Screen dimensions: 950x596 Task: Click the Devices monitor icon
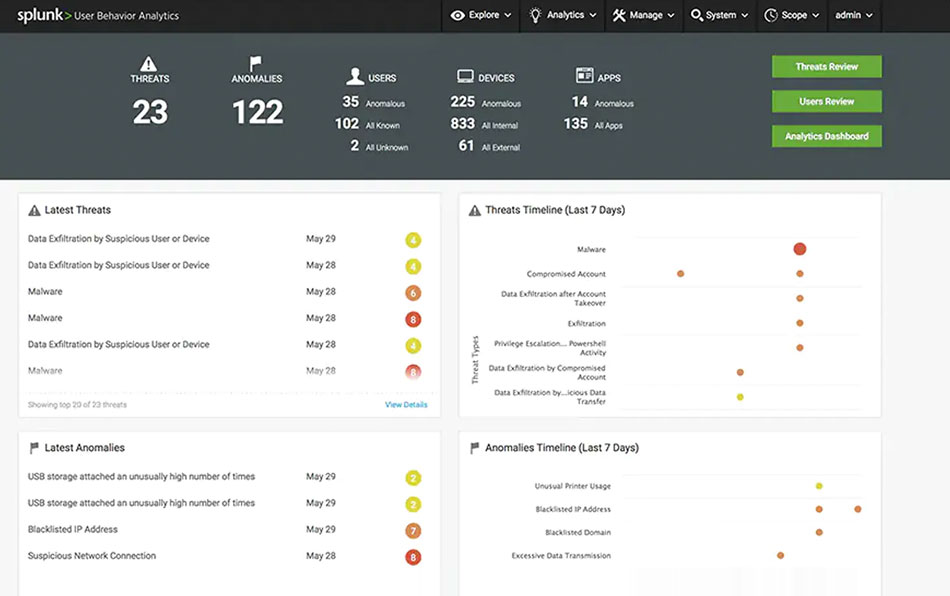click(465, 77)
